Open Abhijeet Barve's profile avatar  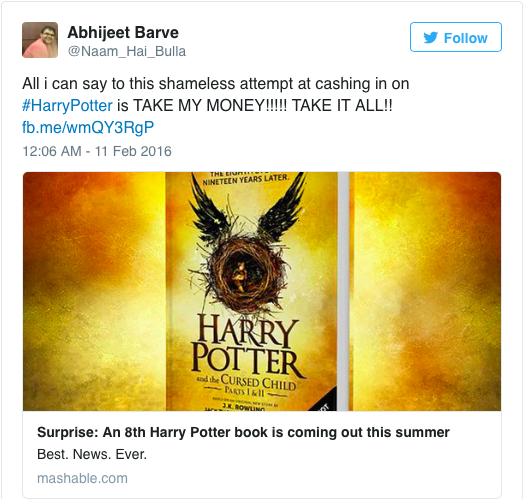pyautogui.click(x=40, y=40)
